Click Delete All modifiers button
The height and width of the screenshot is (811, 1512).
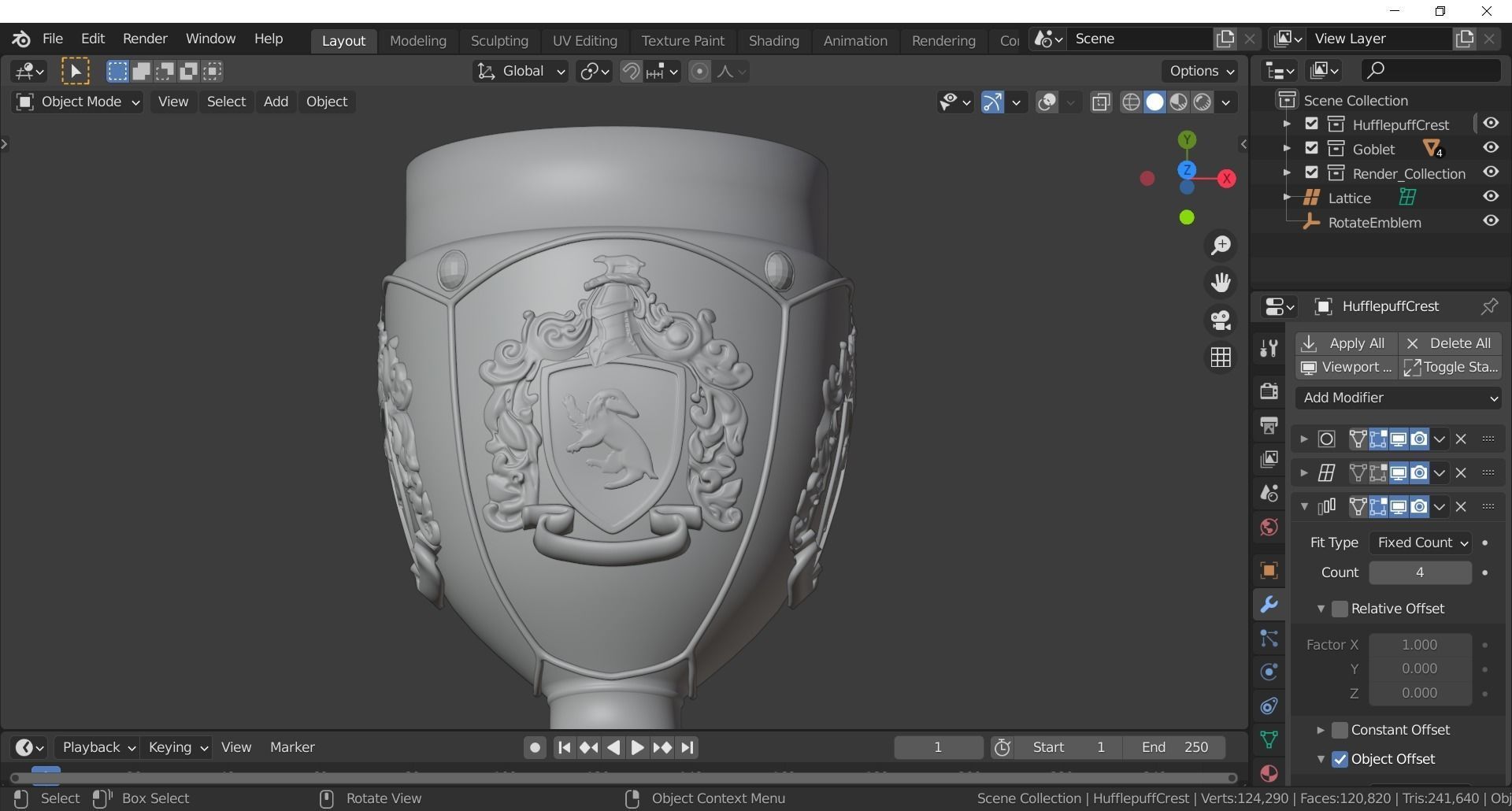tap(1450, 343)
